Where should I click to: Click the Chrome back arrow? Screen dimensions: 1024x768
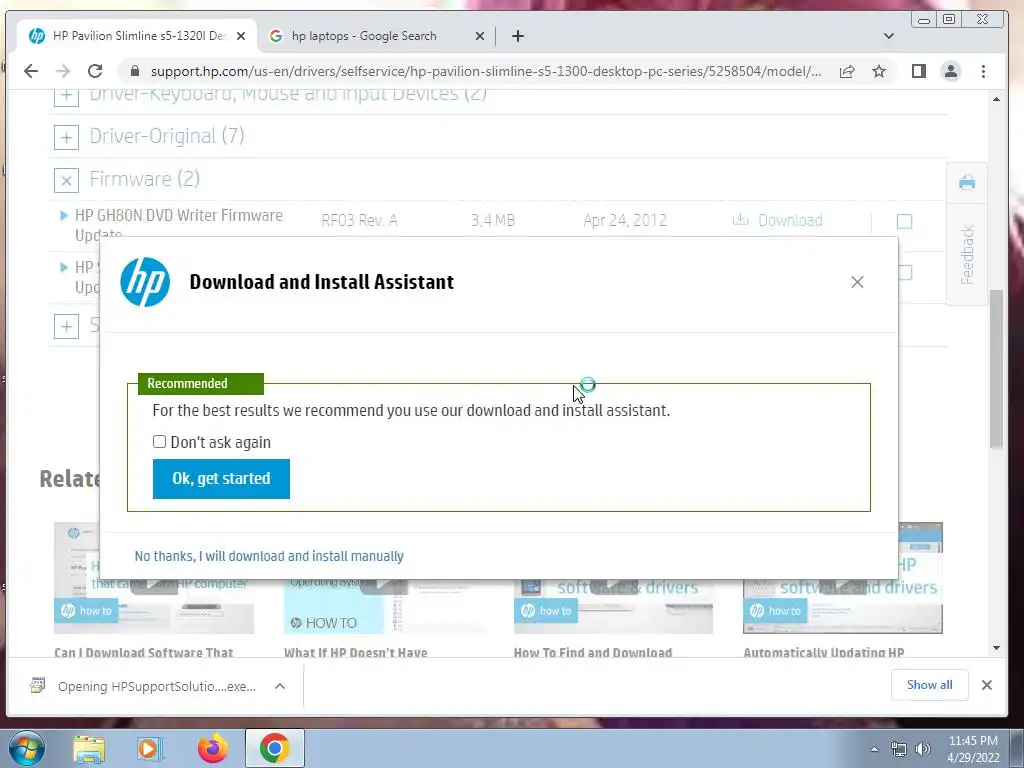31,71
